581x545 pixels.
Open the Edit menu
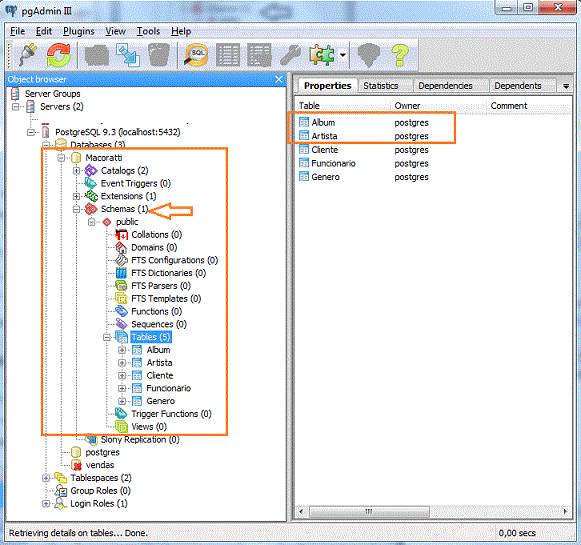(44, 31)
